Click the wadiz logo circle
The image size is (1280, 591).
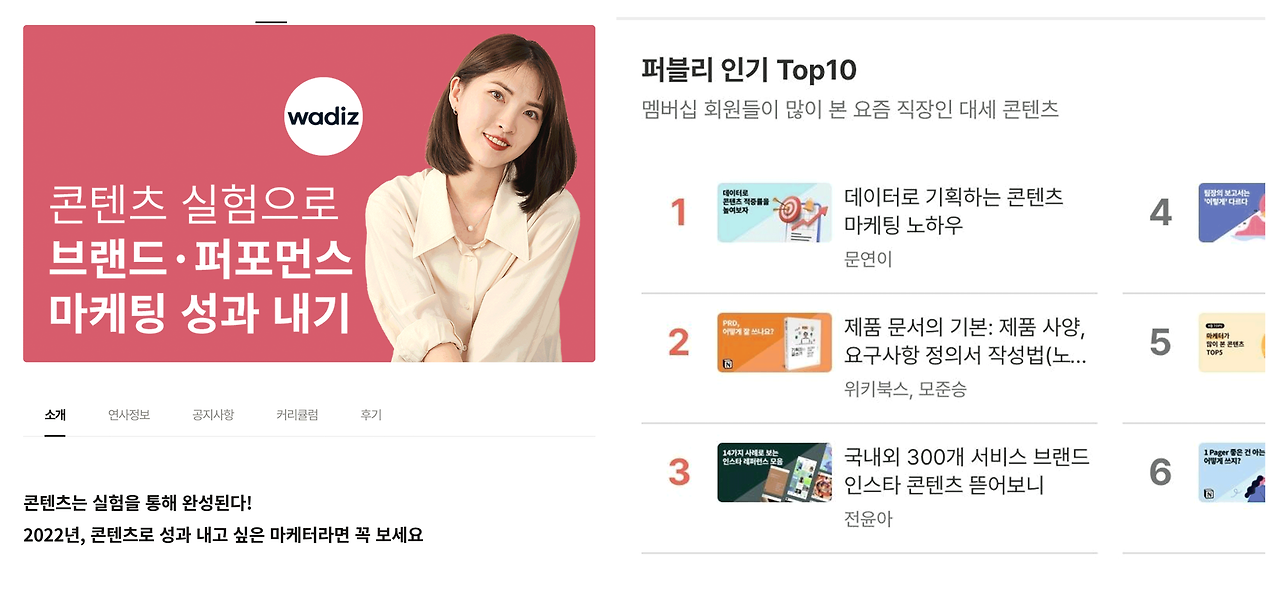pos(323,117)
